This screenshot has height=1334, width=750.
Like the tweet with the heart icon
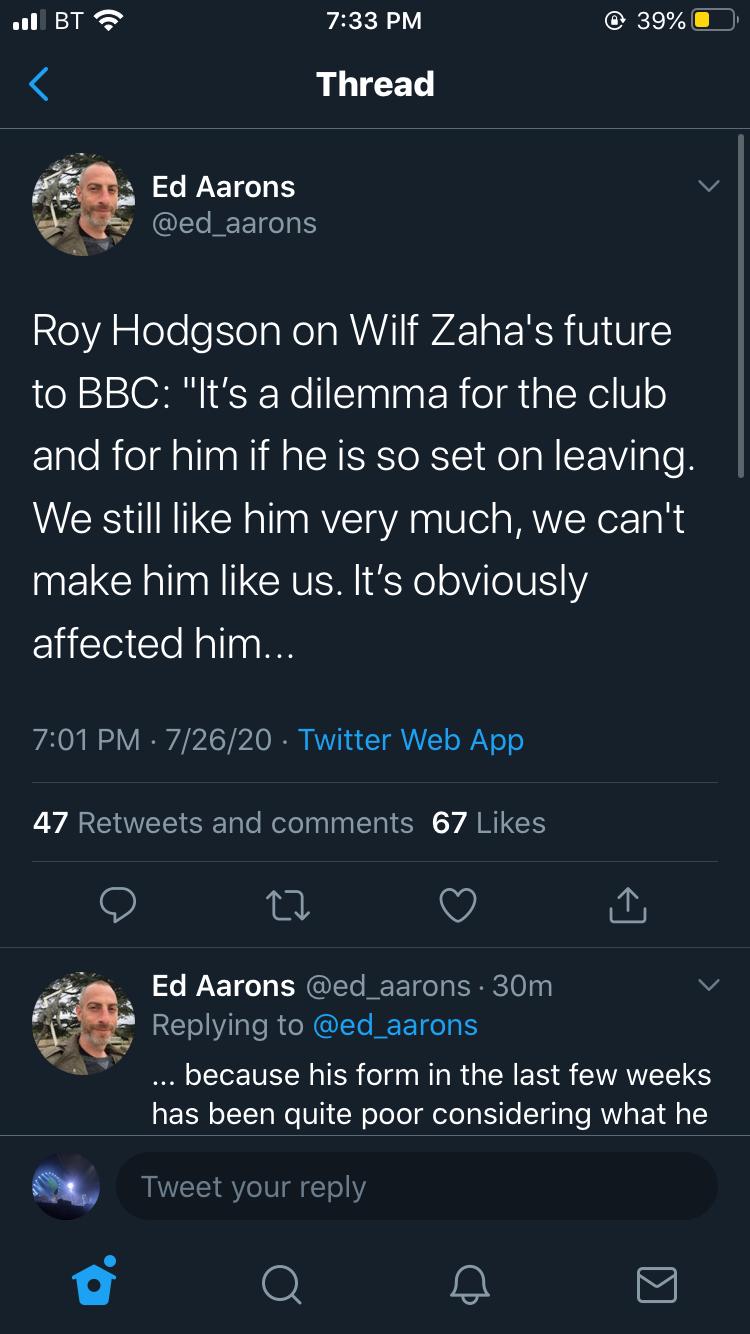[458, 905]
